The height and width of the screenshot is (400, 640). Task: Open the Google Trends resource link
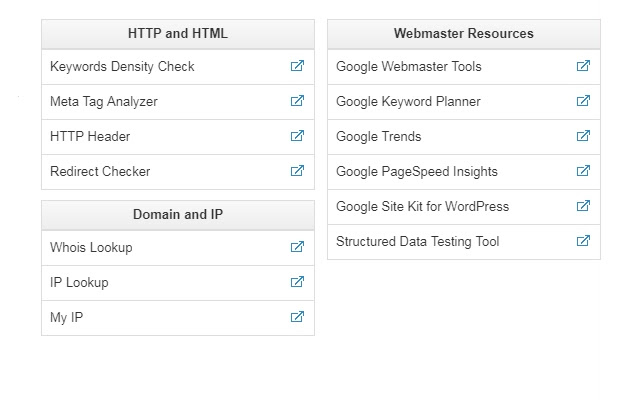[x=379, y=137]
